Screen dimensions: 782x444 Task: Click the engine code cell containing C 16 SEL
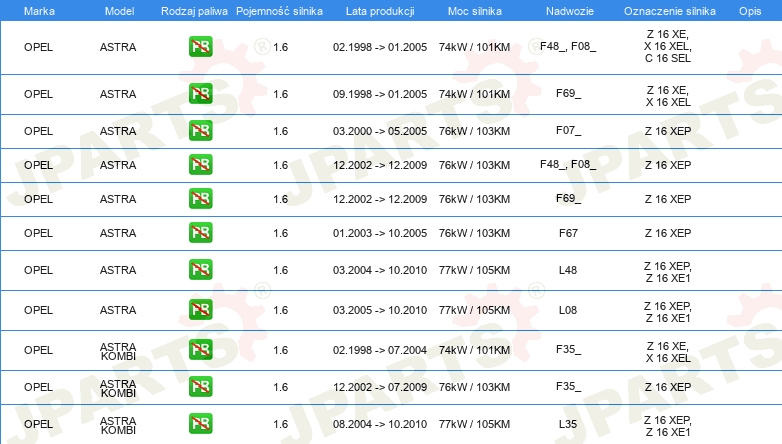[668, 46]
